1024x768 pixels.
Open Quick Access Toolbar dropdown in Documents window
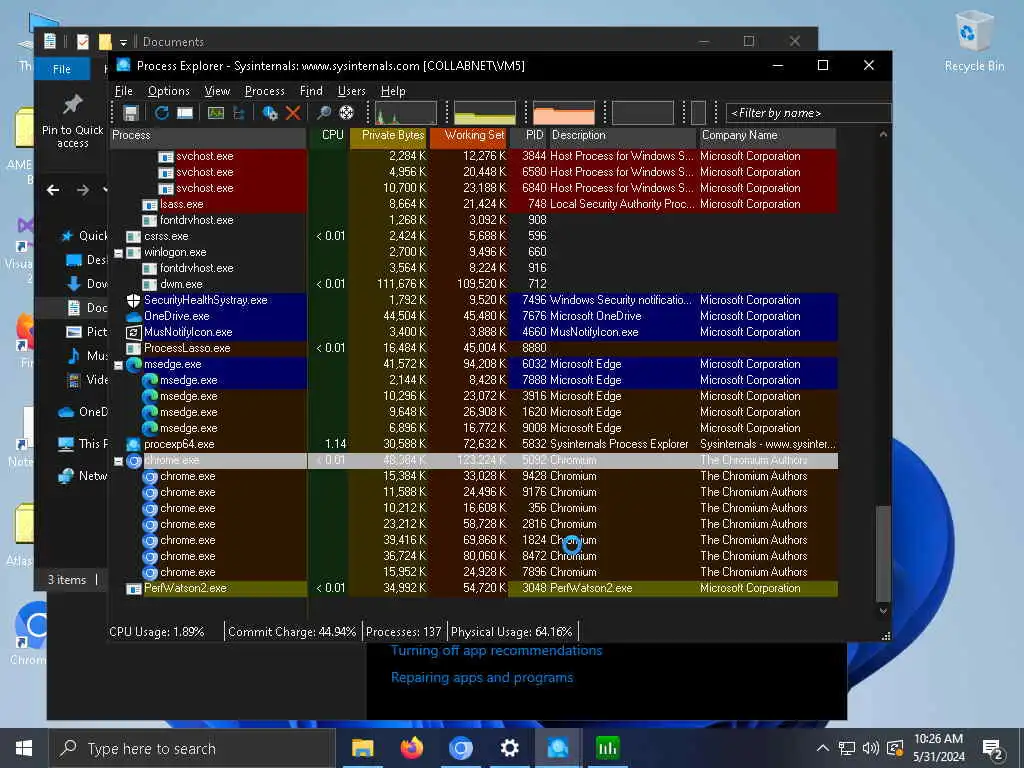click(x=123, y=42)
